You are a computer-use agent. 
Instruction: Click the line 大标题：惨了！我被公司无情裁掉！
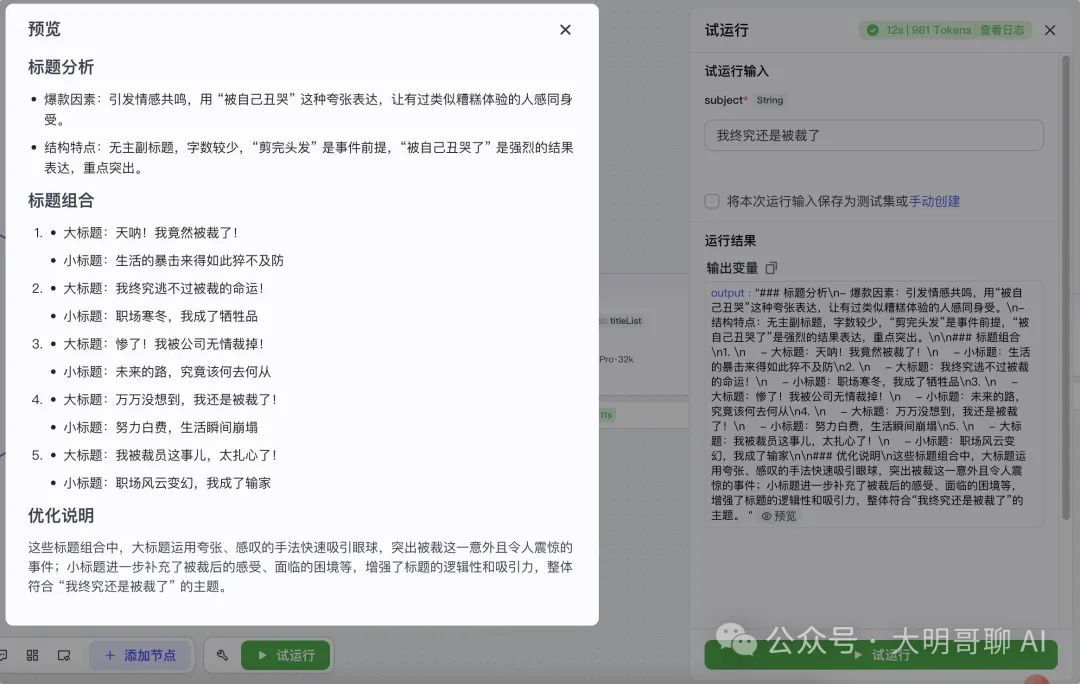click(163, 344)
